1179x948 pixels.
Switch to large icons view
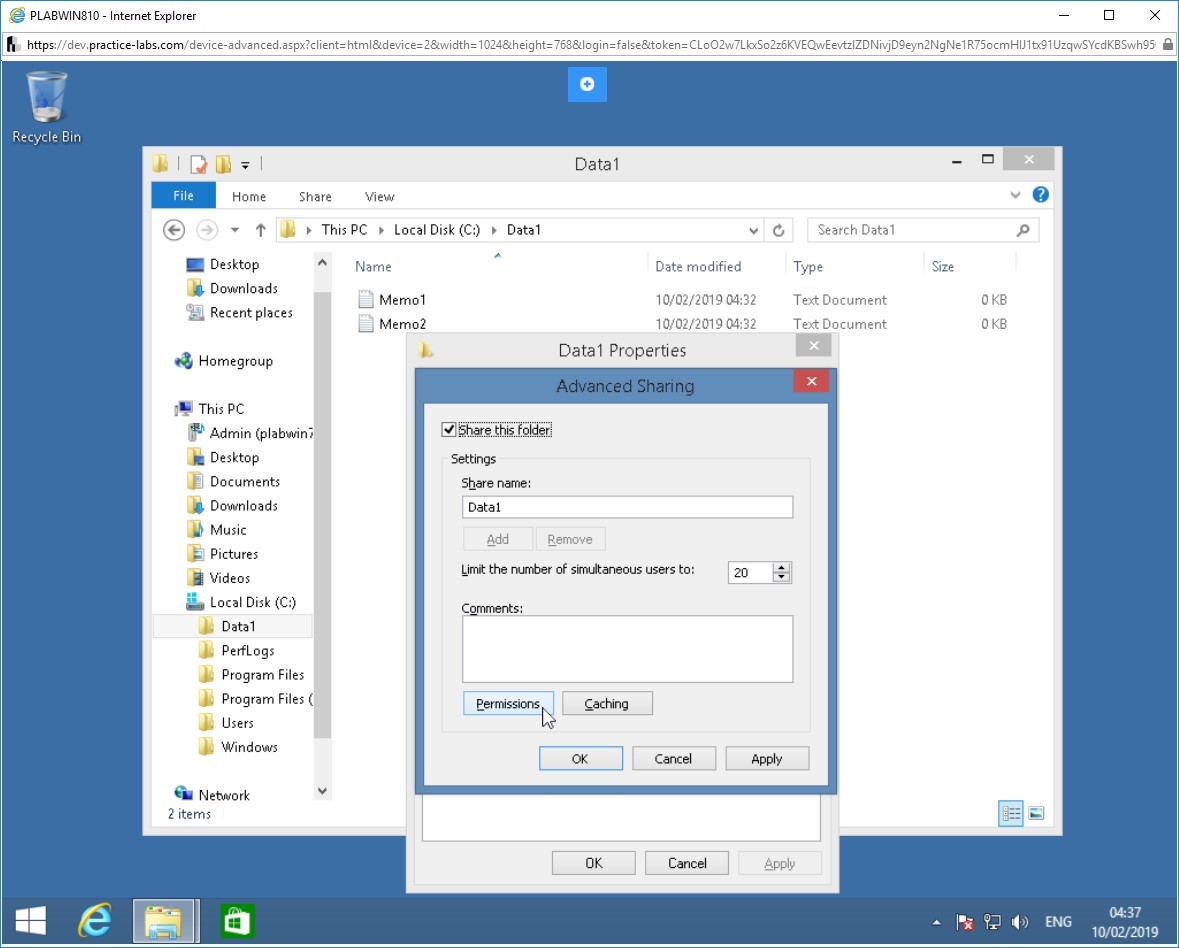(x=1036, y=813)
